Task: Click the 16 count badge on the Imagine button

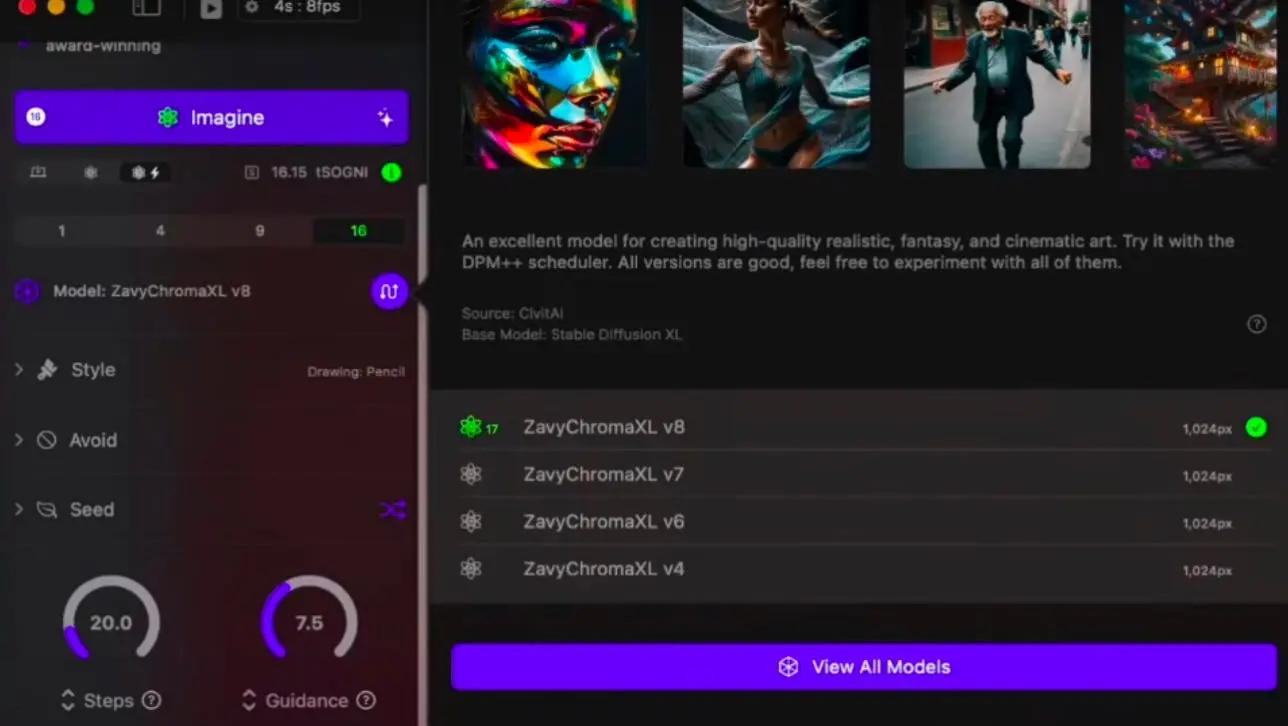Action: click(36, 117)
